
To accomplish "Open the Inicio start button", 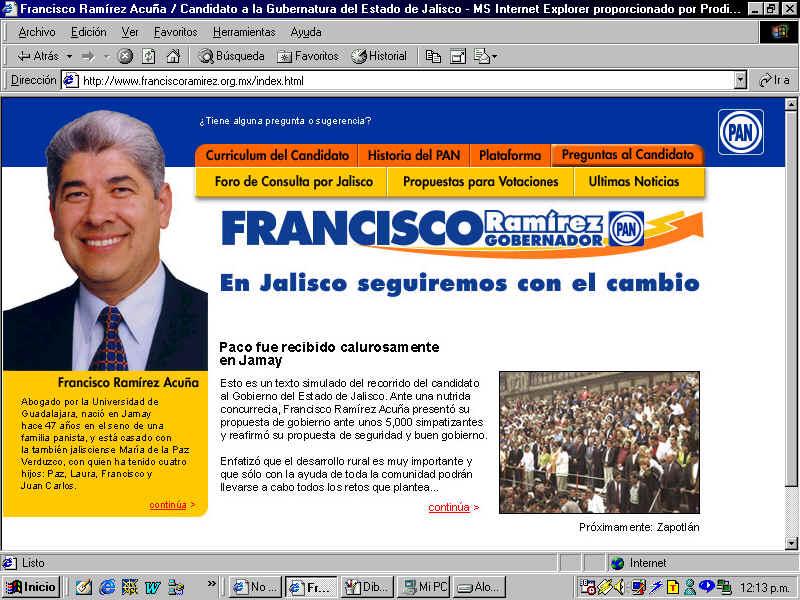I will point(32,587).
